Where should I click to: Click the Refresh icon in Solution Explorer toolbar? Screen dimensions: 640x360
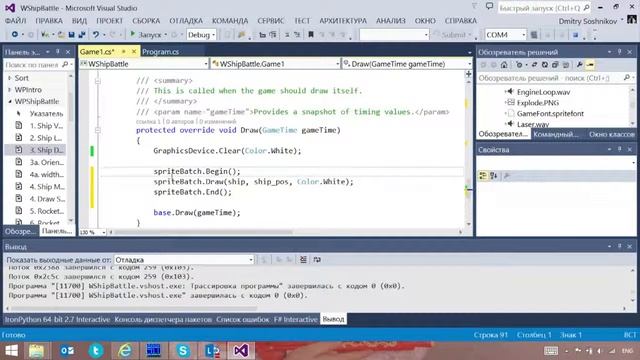[544, 64]
